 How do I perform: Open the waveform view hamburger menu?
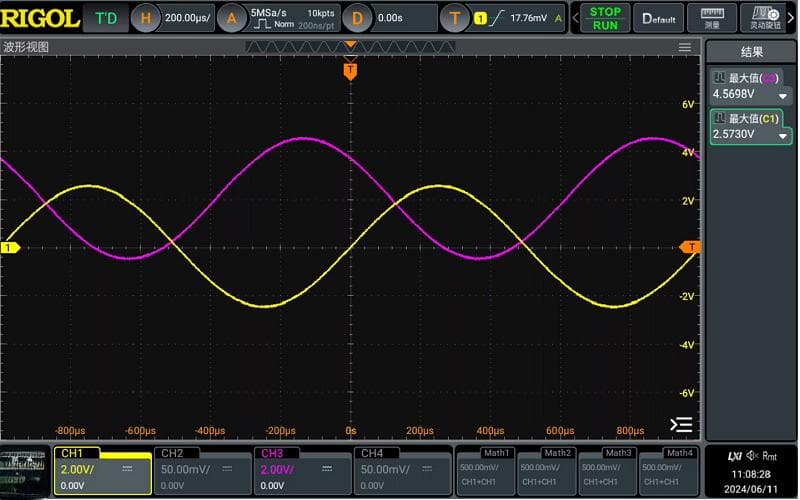tap(685, 47)
